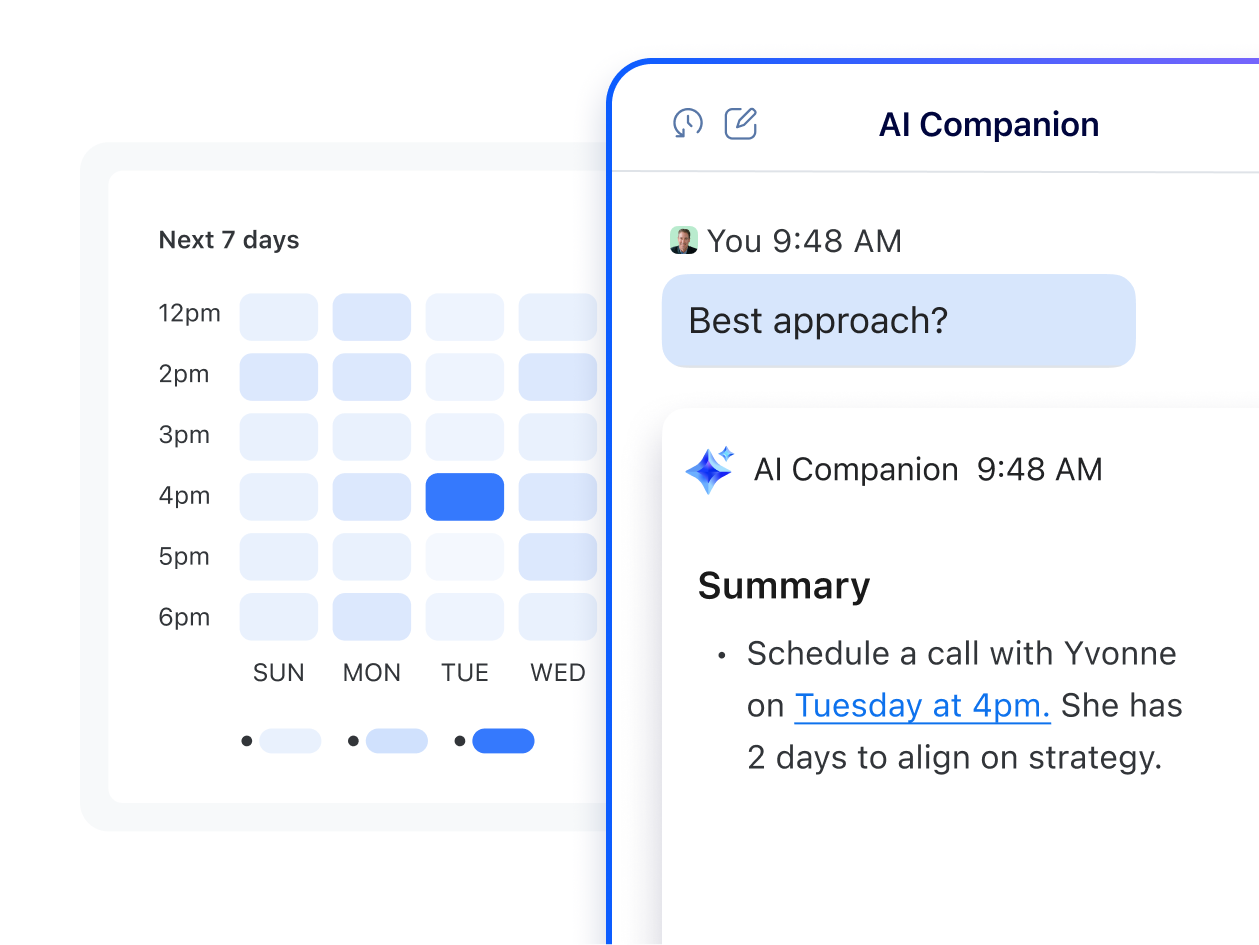
Task: Select the highlighted Tuesday 4pm time slot
Action: (x=464, y=497)
